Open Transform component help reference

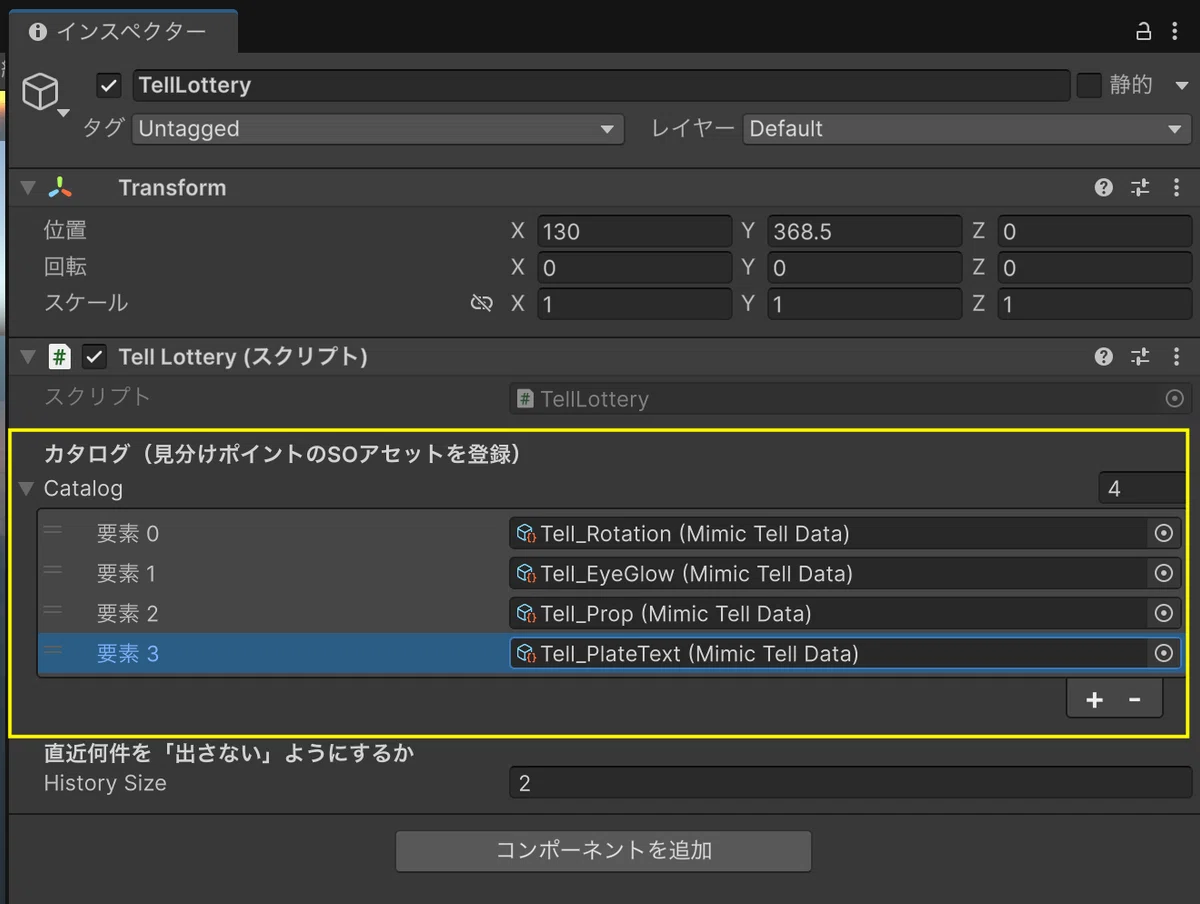[x=1104, y=187]
